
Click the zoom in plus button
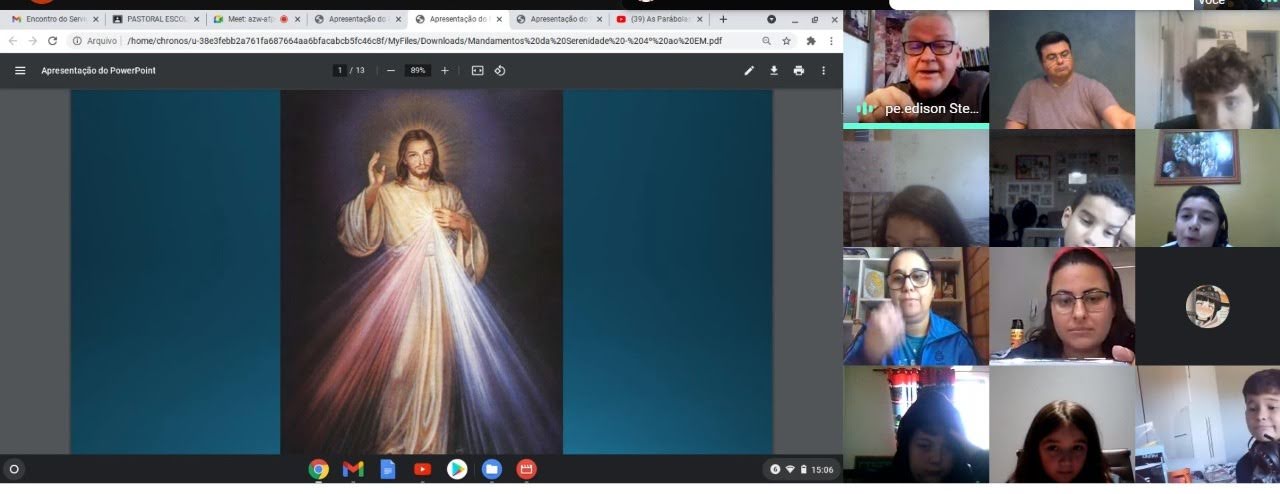[445, 71]
